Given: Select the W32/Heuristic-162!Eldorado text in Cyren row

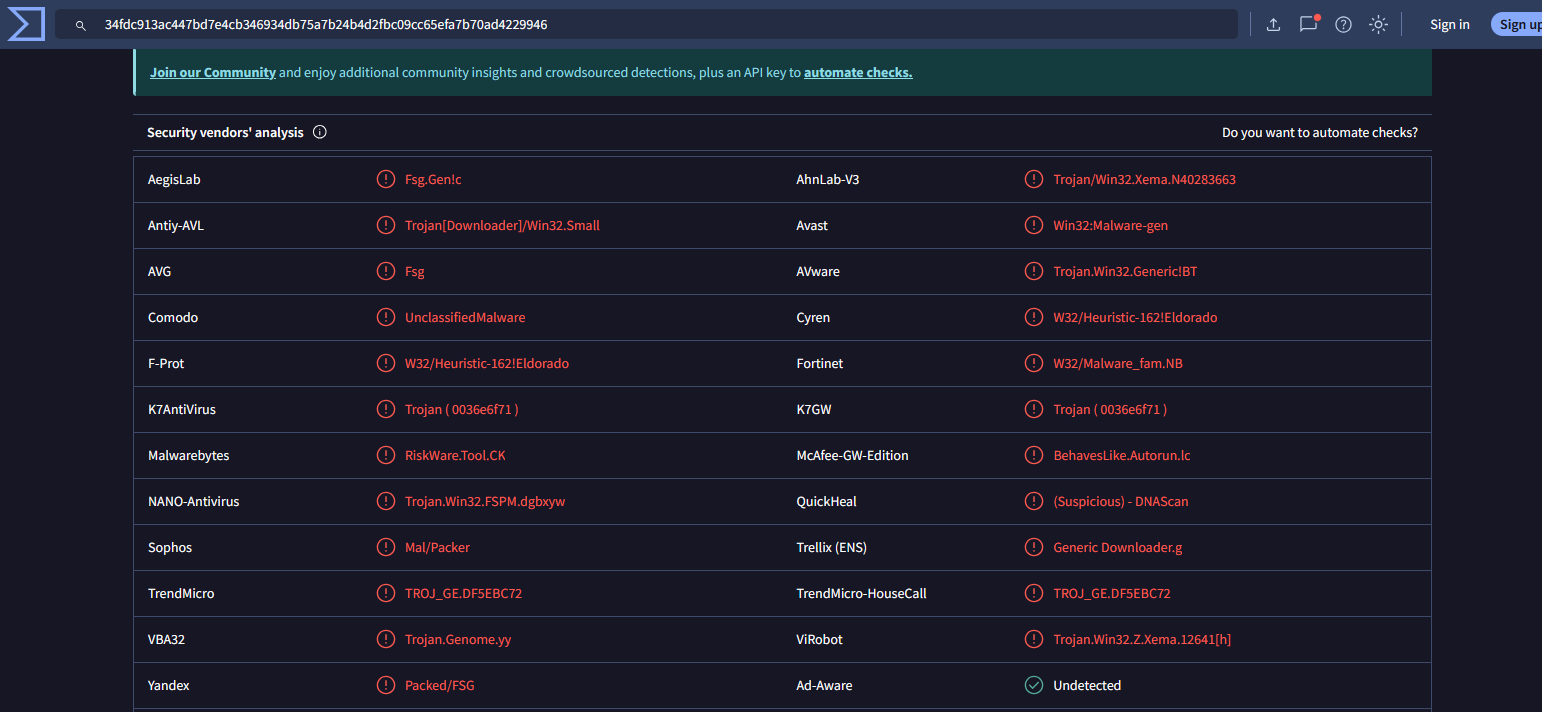Looking at the screenshot, I should tap(1135, 317).
